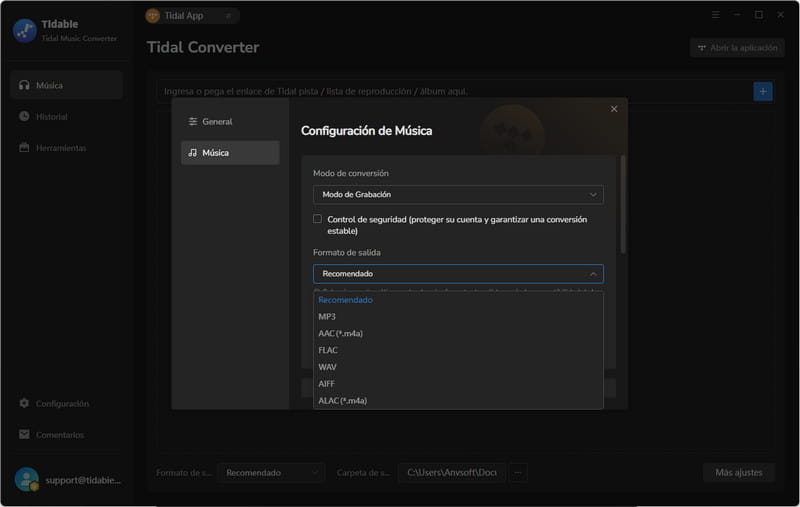This screenshot has height=507, width=800.
Task: Click the clock icon beside Historial
Action: tap(24, 116)
